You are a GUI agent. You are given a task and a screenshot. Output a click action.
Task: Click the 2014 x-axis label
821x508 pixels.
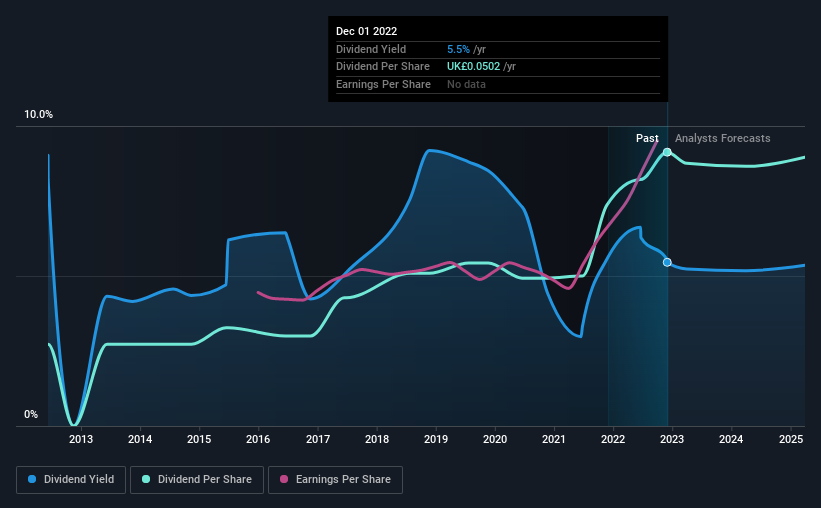[x=140, y=439]
